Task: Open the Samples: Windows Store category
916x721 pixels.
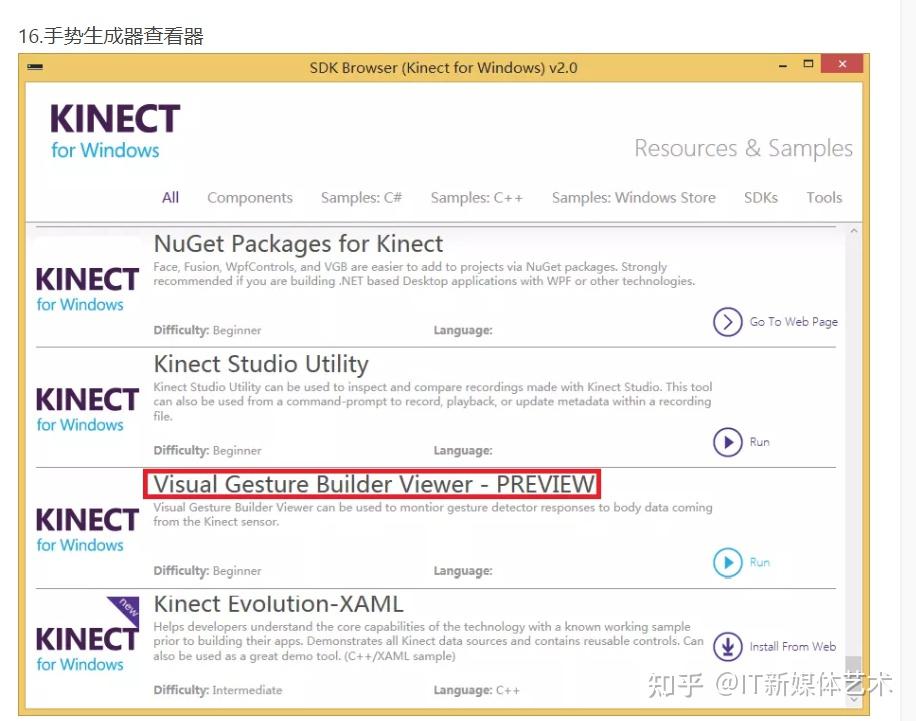Action: click(x=633, y=197)
